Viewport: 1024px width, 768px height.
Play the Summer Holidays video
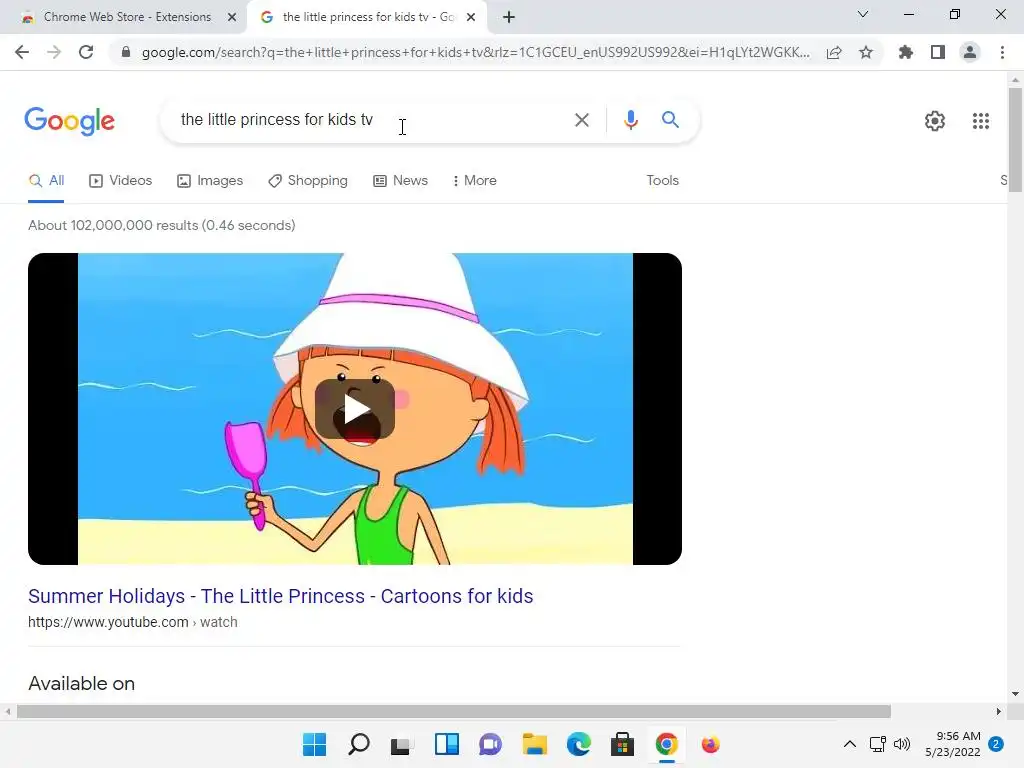pos(355,409)
